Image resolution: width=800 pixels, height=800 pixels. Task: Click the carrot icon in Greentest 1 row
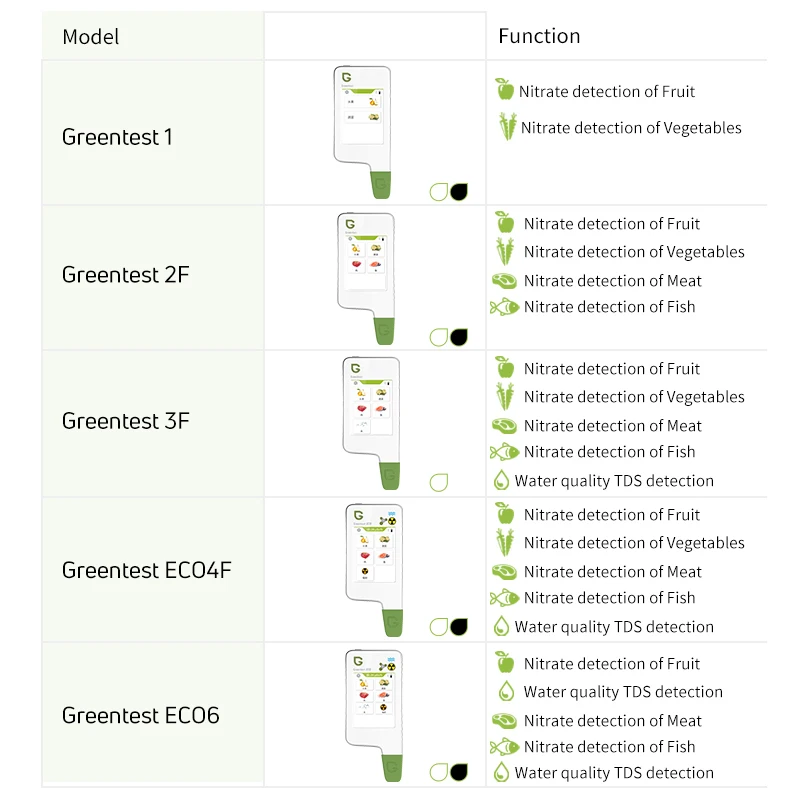[508, 127]
